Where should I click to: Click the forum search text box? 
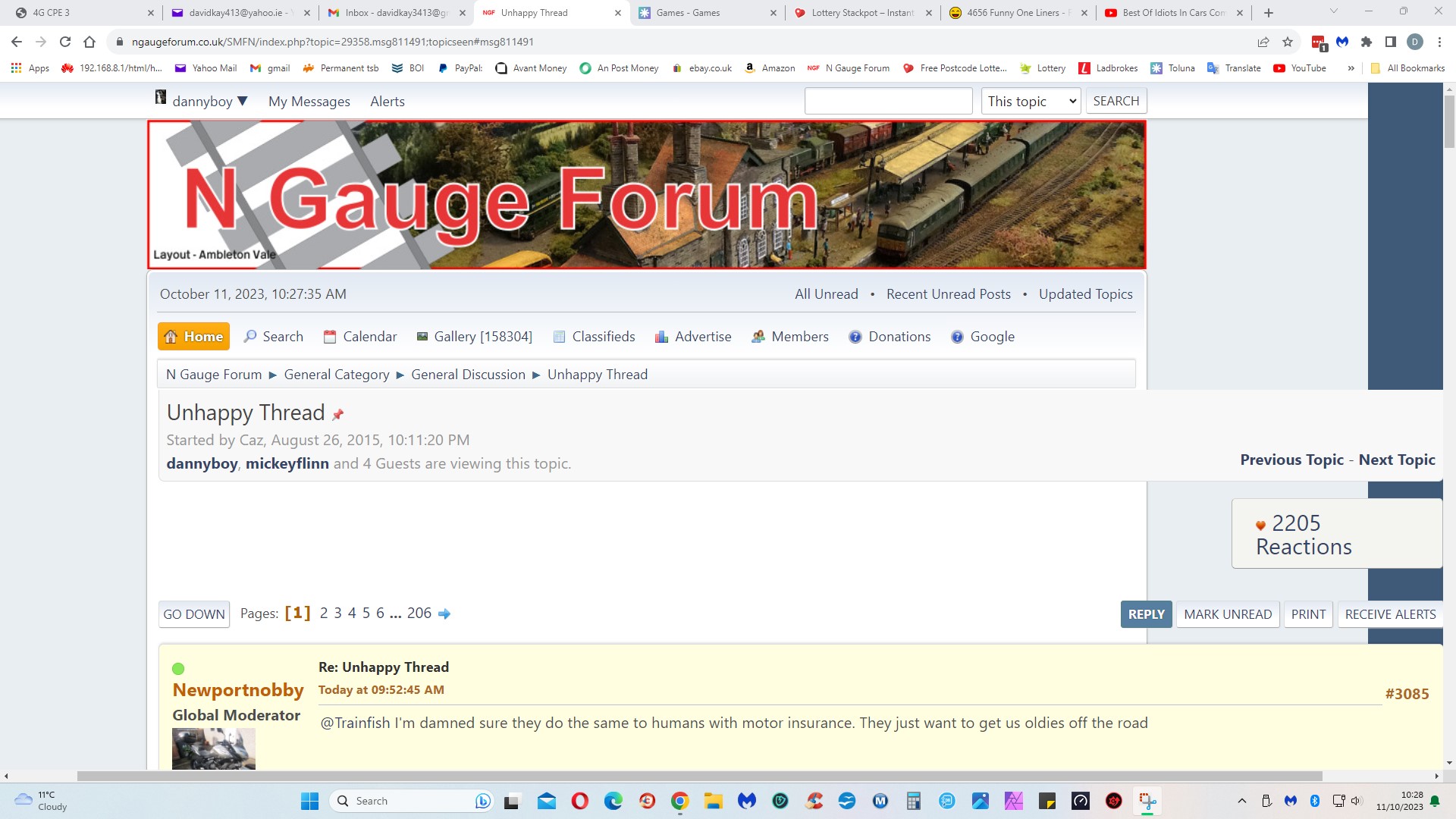coord(888,101)
